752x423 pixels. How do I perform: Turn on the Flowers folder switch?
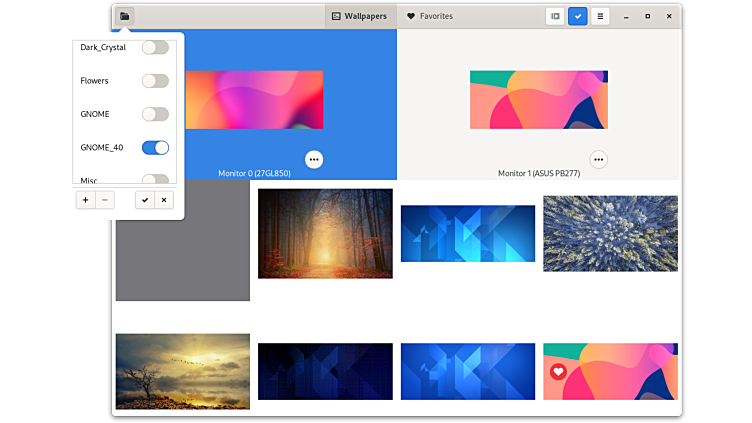tap(155, 81)
